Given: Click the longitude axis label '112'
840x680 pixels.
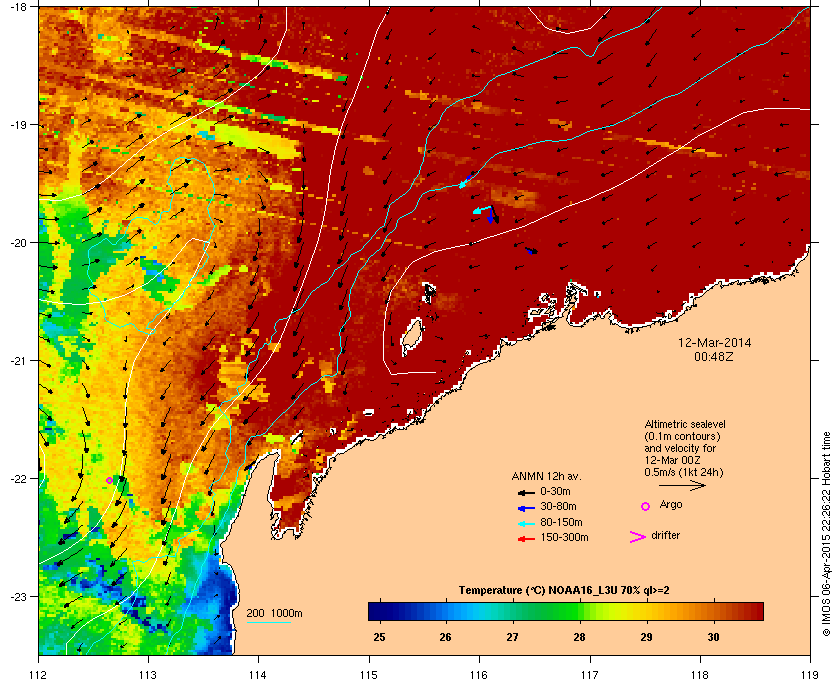Looking at the screenshot, I should pyautogui.click(x=39, y=674).
